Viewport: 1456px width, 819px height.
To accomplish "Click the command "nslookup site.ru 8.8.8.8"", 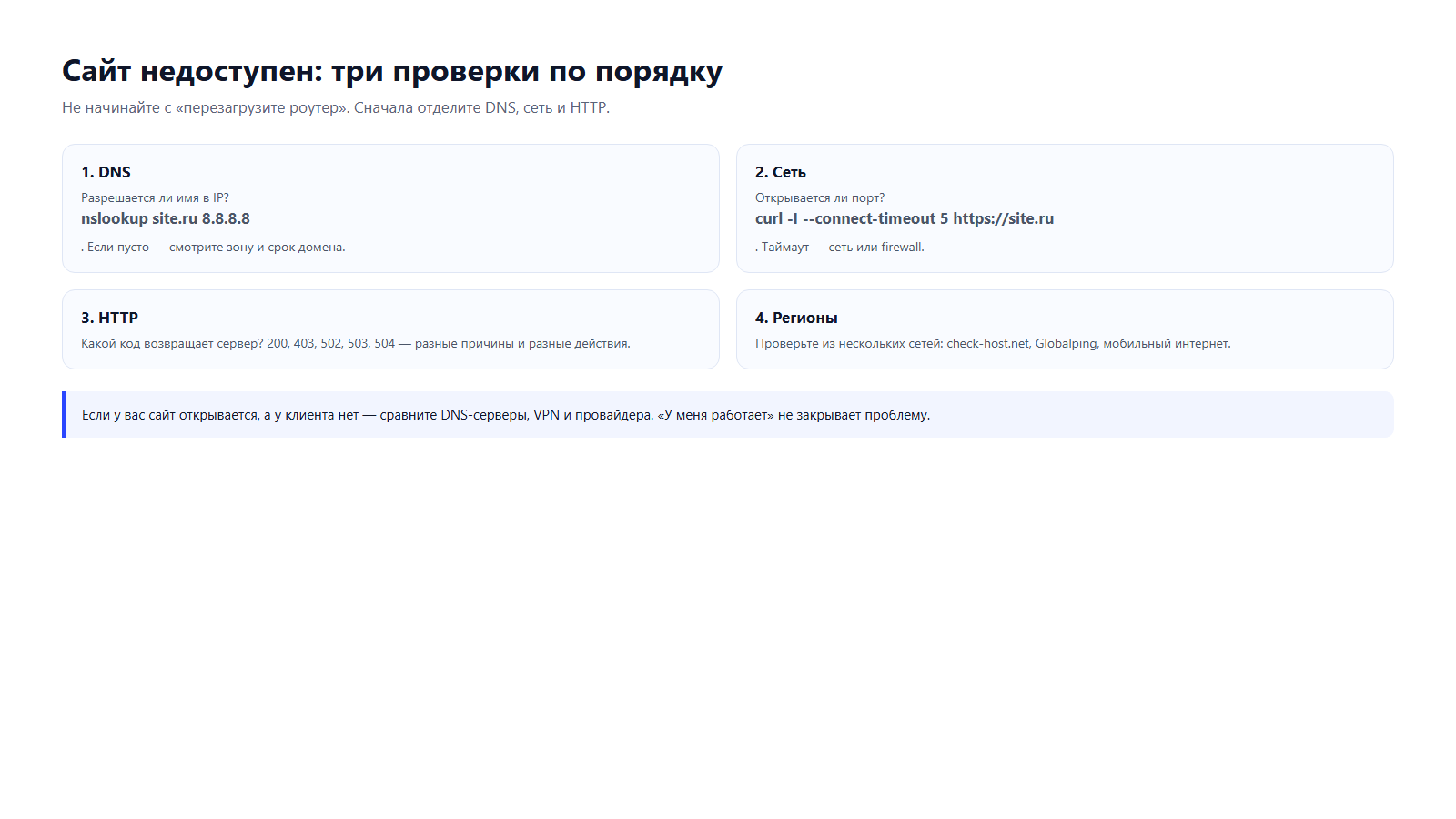I will (x=166, y=218).
